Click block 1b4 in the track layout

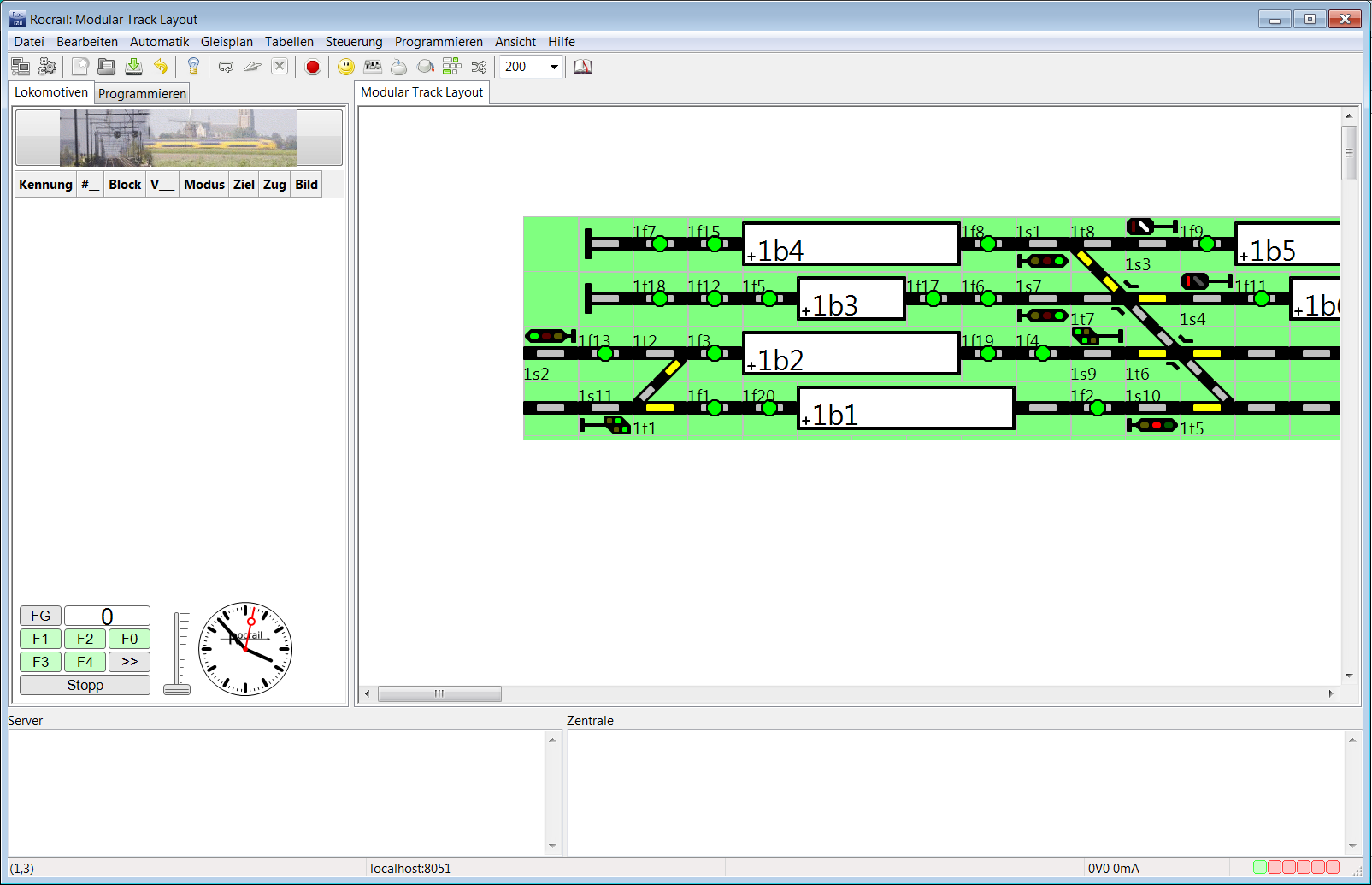click(851, 245)
